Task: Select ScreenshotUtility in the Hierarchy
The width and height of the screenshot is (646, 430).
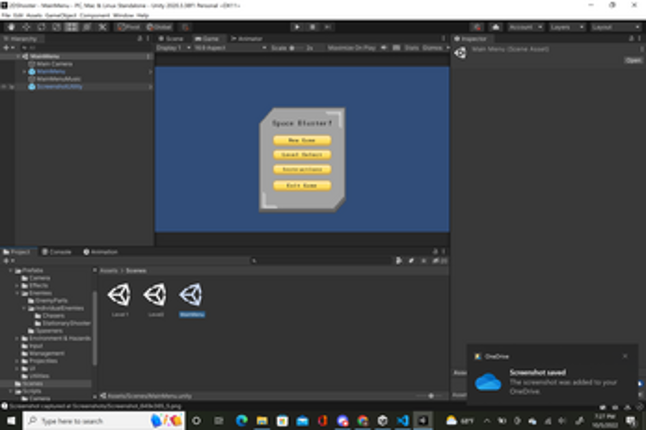Action: coord(59,87)
